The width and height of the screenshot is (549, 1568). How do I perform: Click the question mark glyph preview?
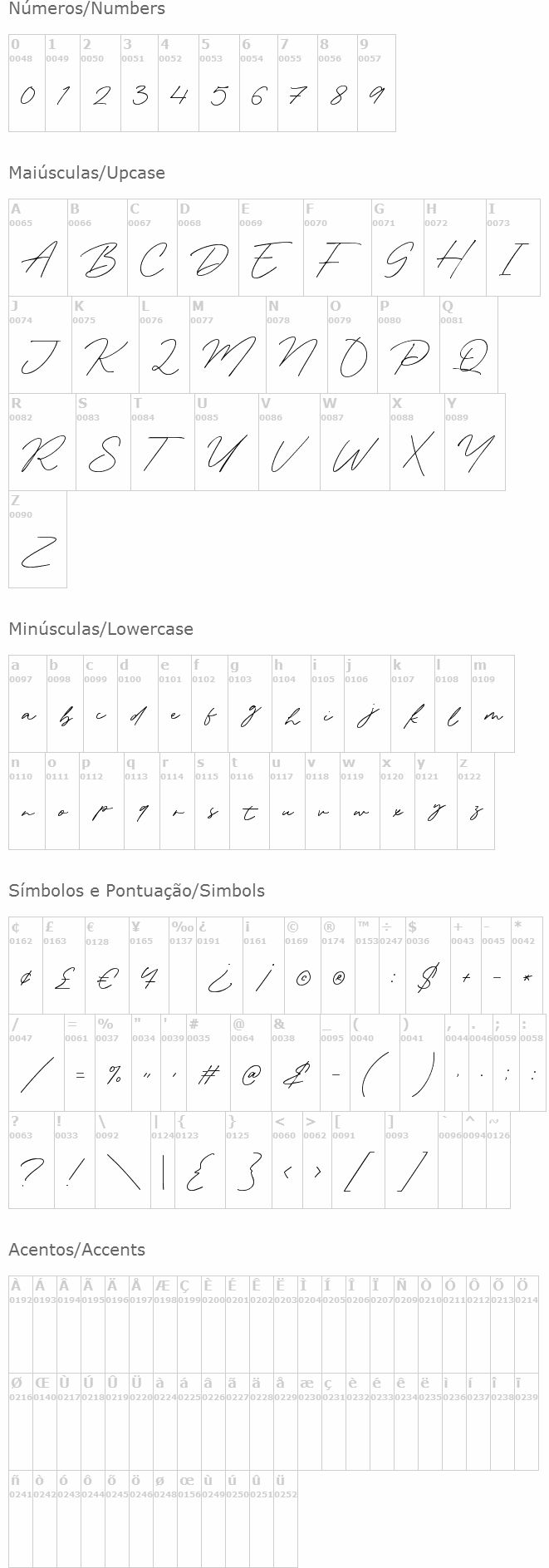pos(32,1172)
